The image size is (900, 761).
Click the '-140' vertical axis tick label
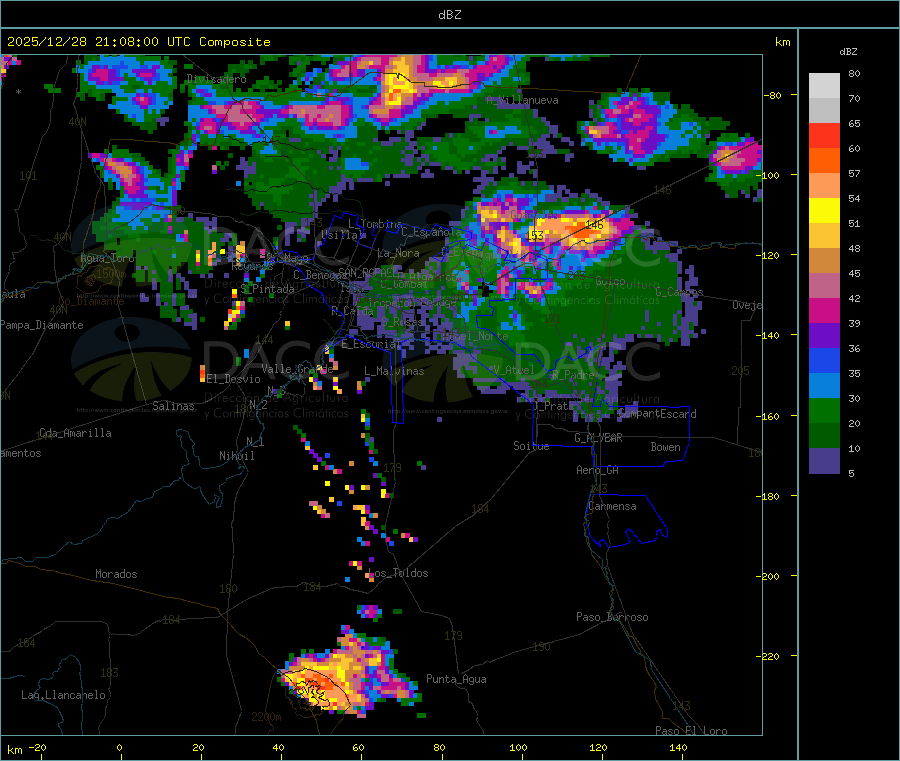(x=767, y=336)
